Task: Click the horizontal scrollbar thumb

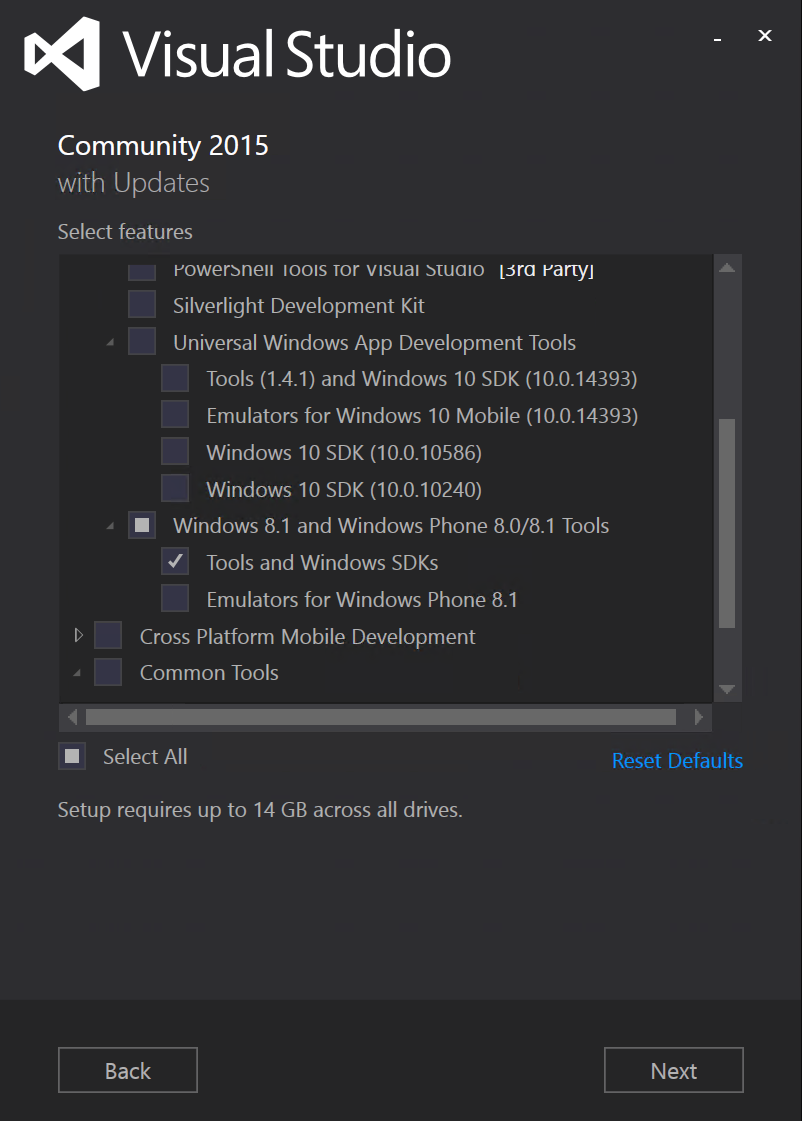Action: coord(381,717)
